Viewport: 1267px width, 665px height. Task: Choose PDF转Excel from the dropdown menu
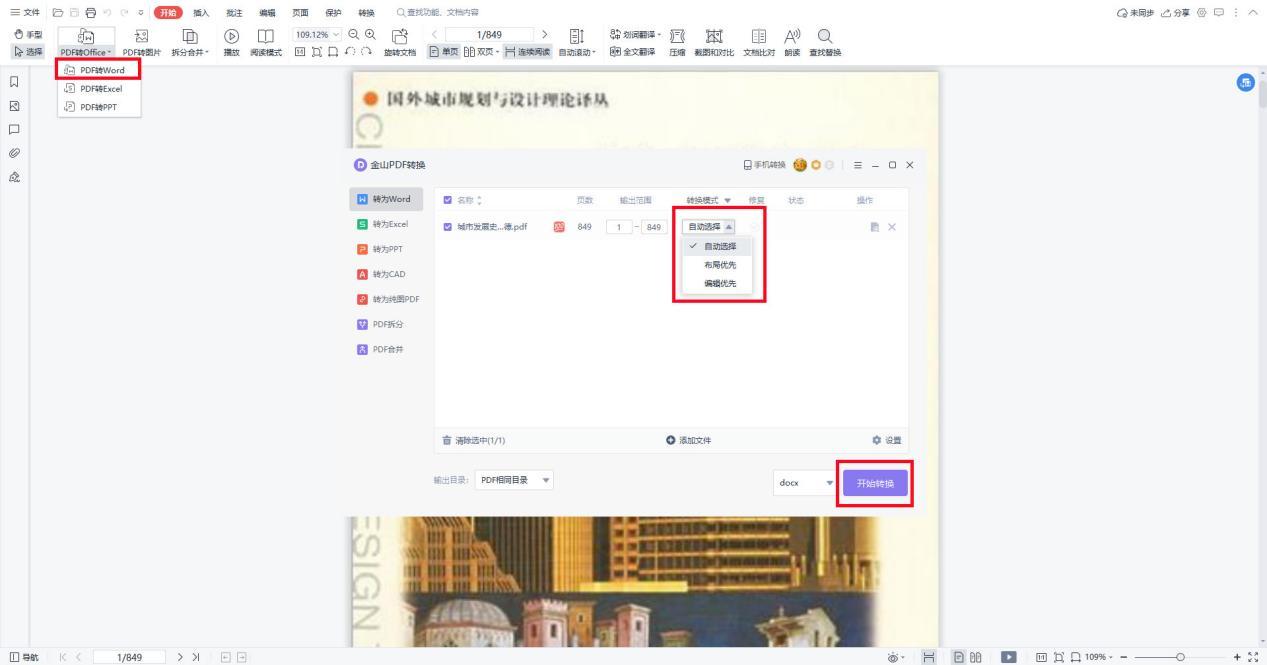(99, 88)
